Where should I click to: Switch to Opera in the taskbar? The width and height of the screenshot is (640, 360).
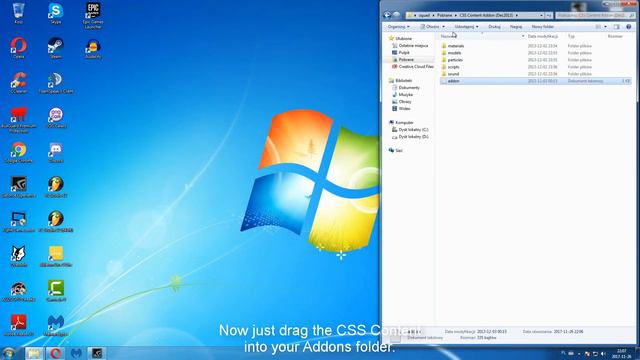tap(56, 353)
